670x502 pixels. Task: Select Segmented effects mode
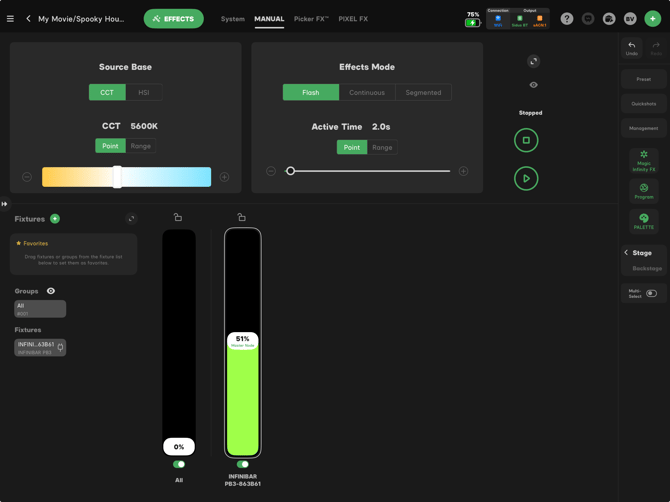point(423,92)
